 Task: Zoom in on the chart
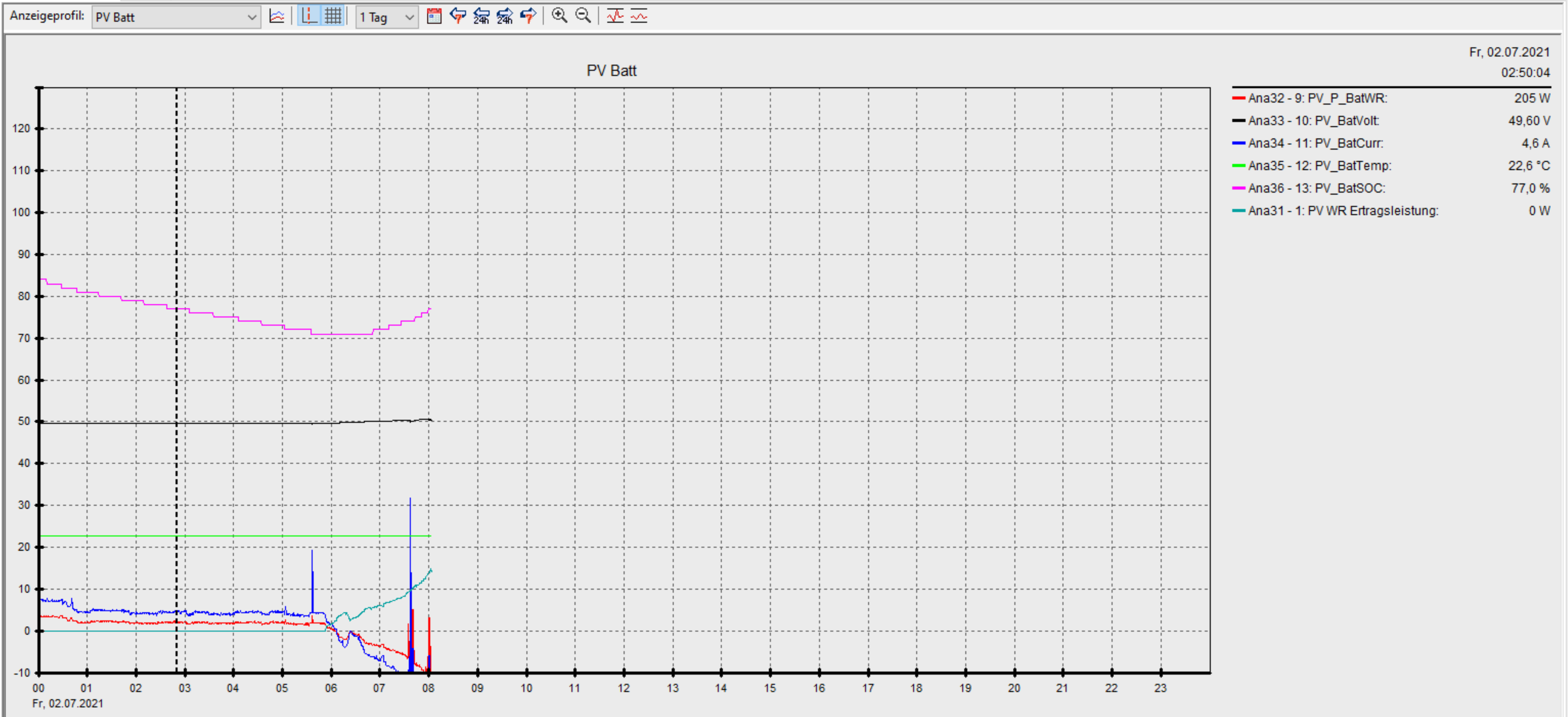click(559, 16)
